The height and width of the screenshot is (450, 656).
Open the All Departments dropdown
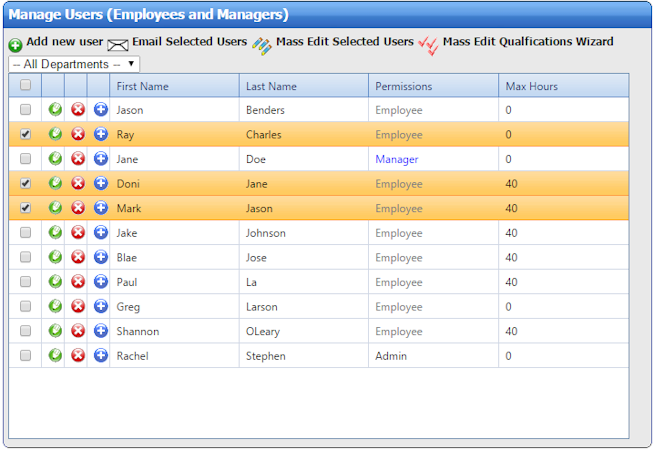coord(74,64)
